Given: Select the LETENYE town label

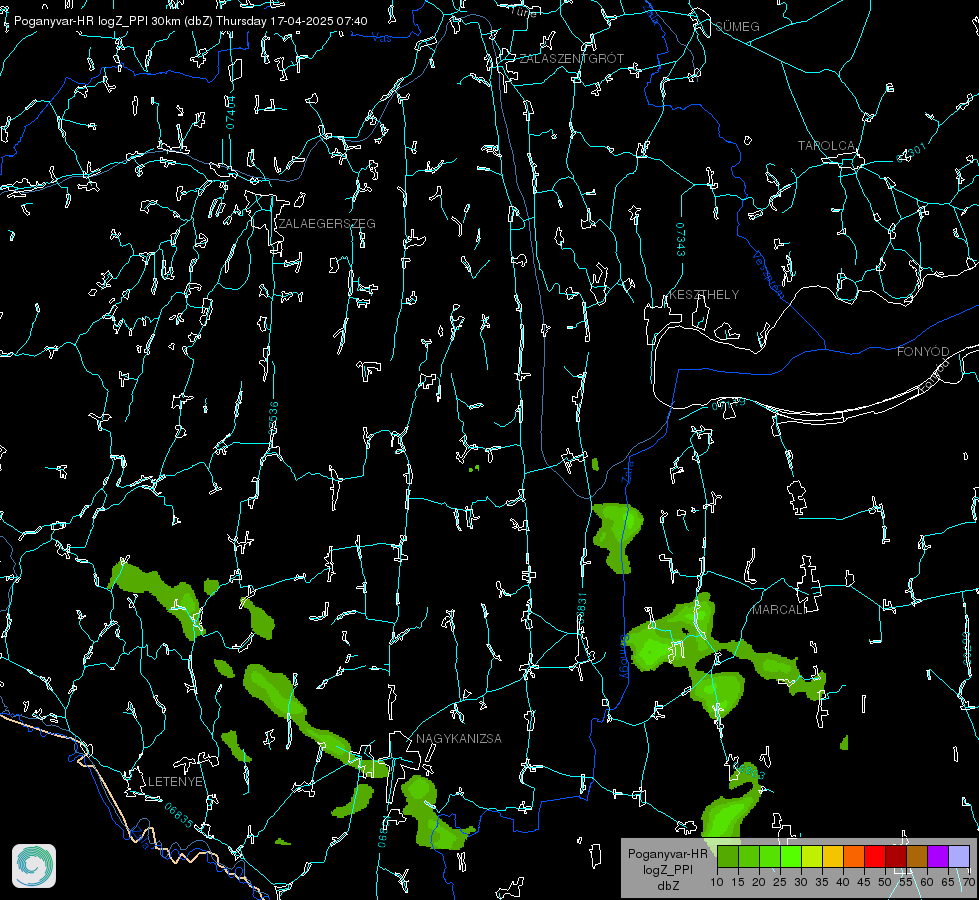Looking at the screenshot, I should tap(175, 782).
